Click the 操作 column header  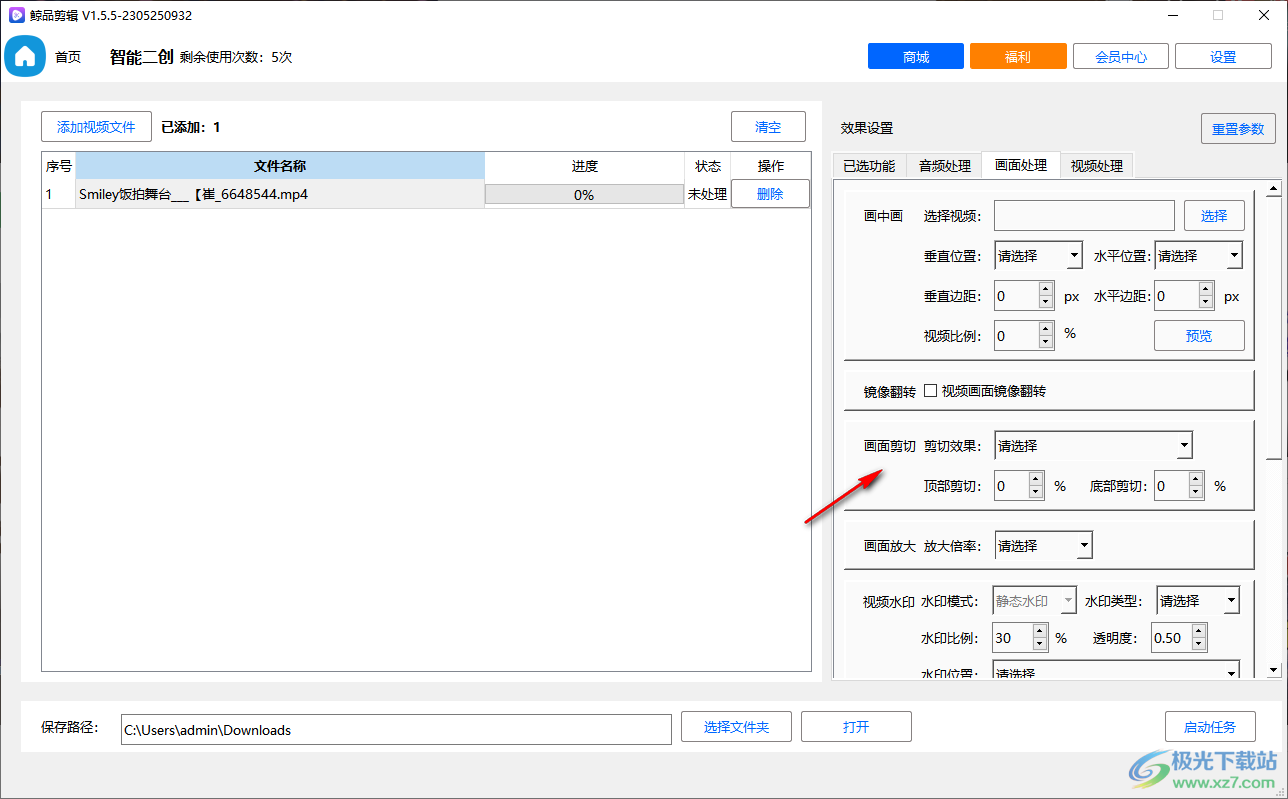[771, 166]
